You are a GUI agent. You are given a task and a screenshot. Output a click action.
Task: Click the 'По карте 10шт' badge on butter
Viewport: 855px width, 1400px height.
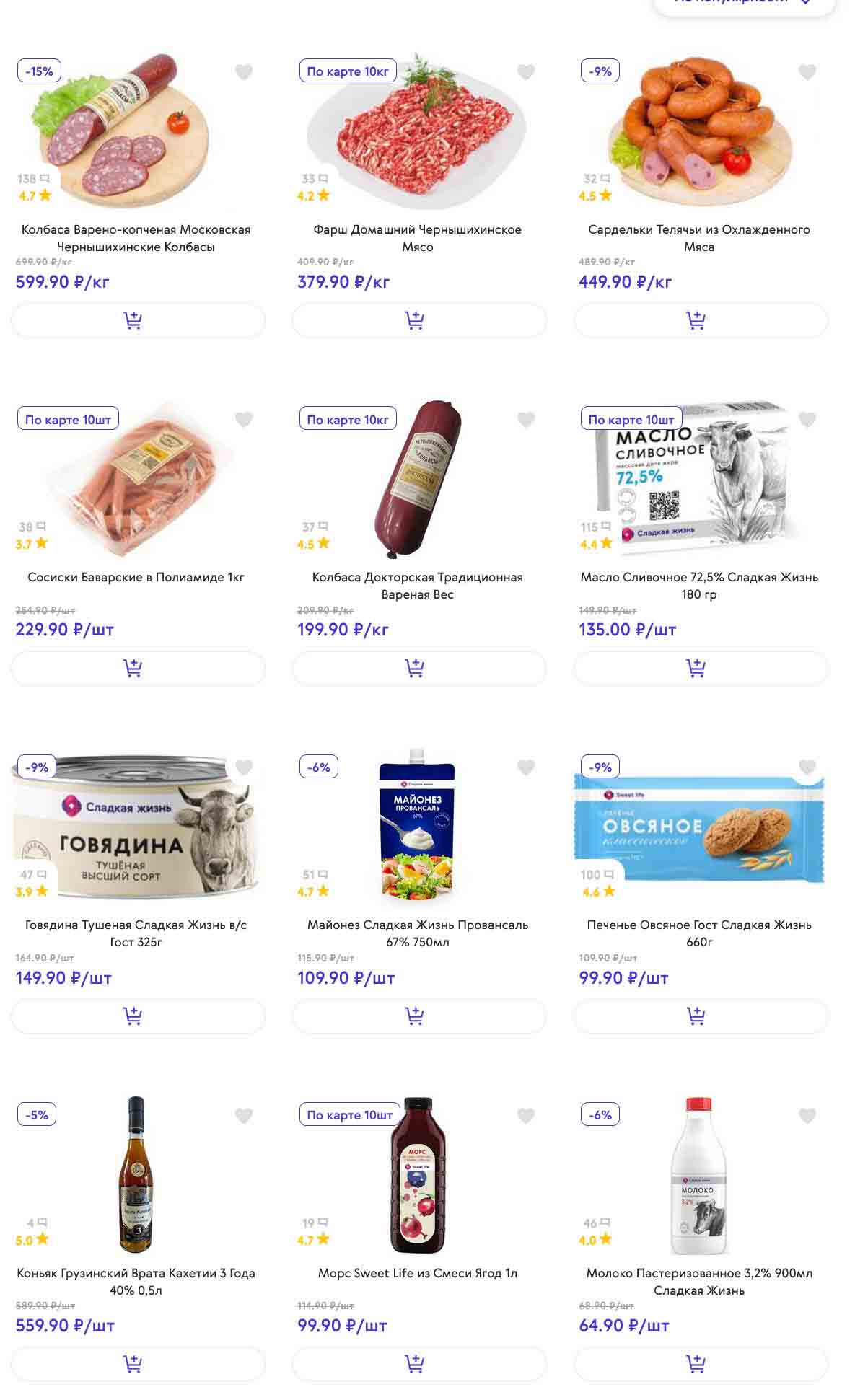631,420
